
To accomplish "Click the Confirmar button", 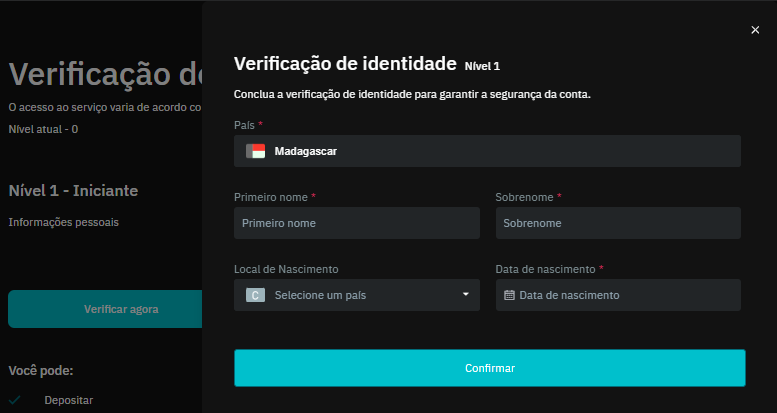I will click(x=490, y=368).
